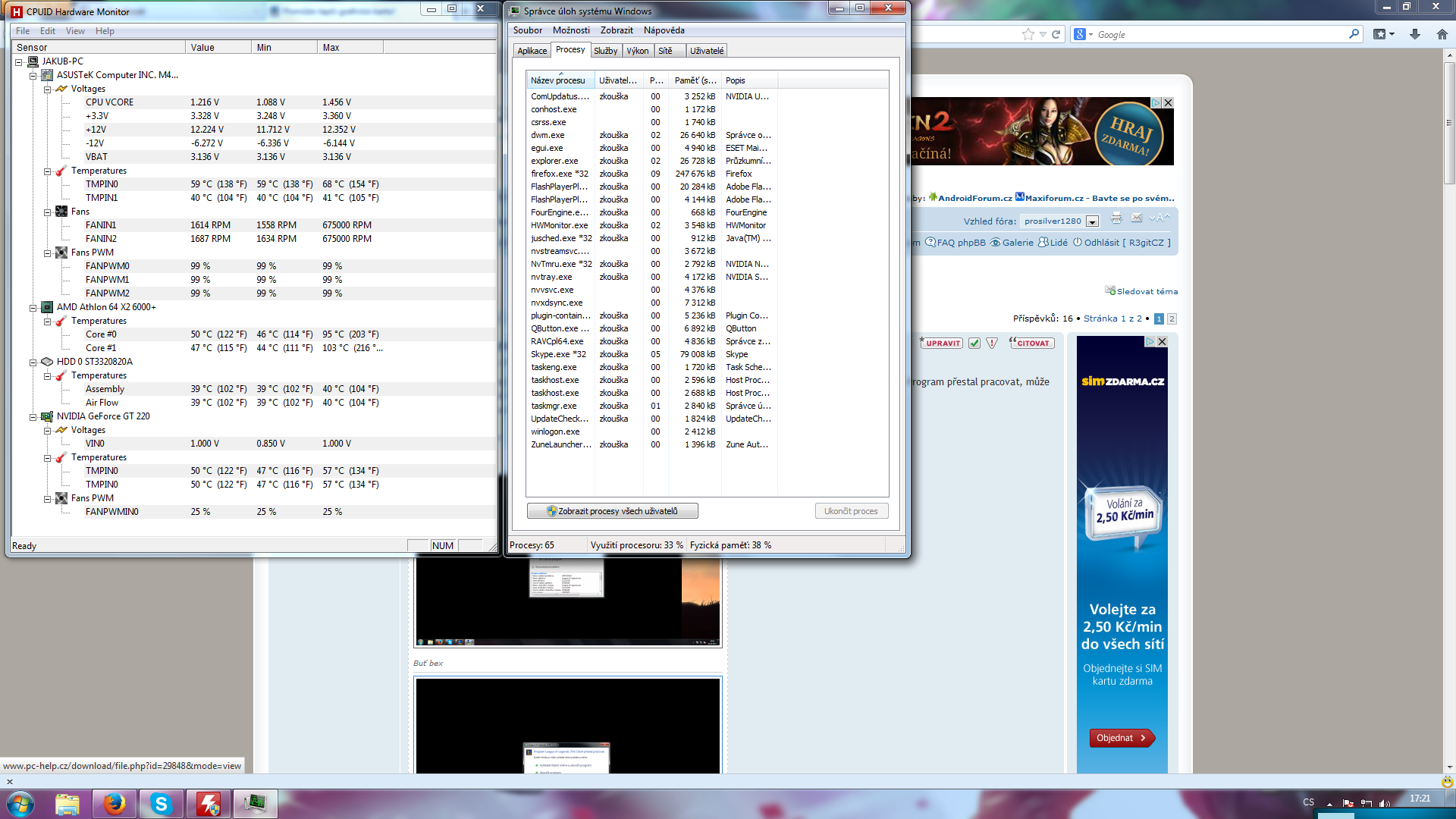Screen dimensions: 1456x819
Task: Open File Explorer from taskbar
Action: (x=67, y=804)
